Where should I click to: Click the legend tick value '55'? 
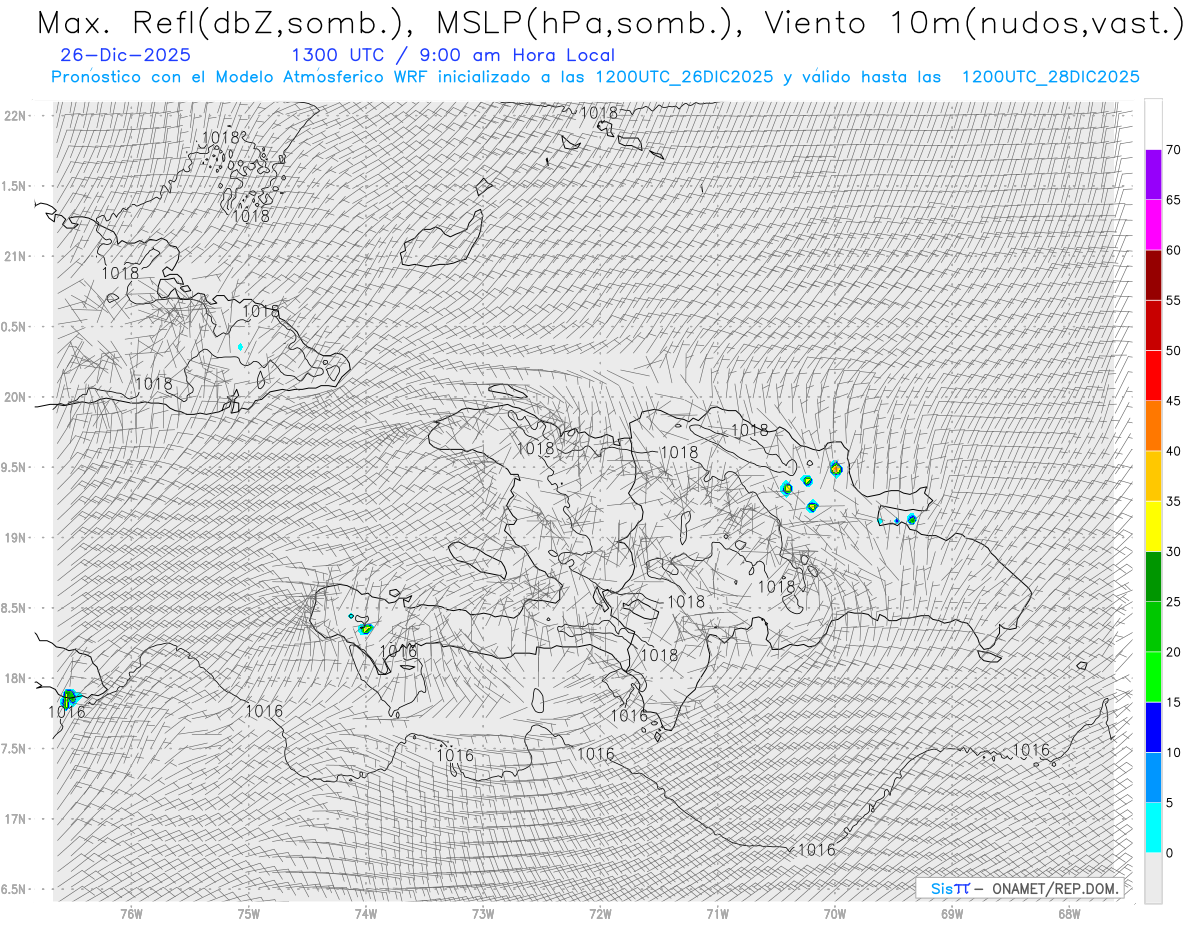click(x=1173, y=300)
